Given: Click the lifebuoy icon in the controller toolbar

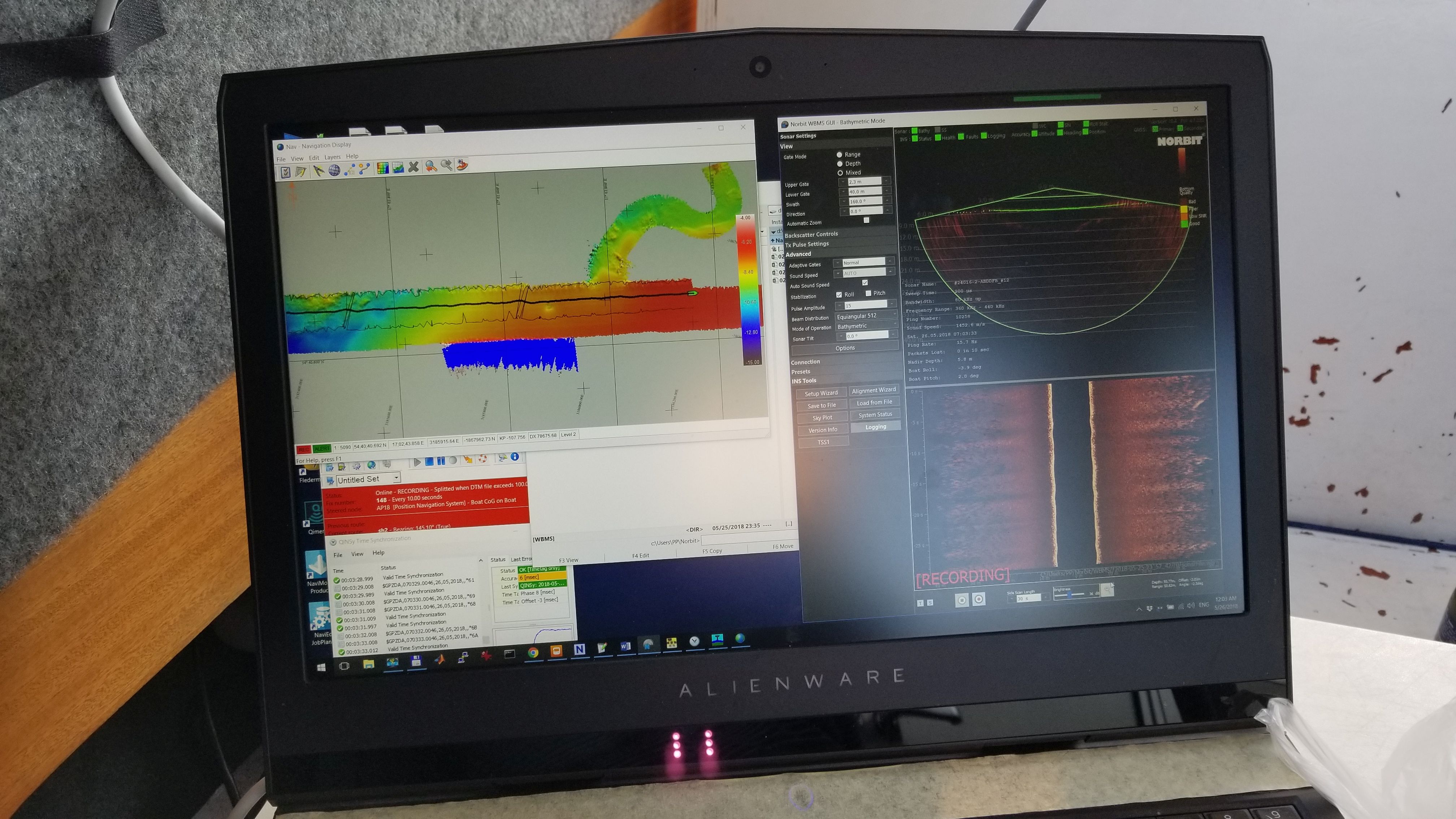Looking at the screenshot, I should [x=482, y=458].
